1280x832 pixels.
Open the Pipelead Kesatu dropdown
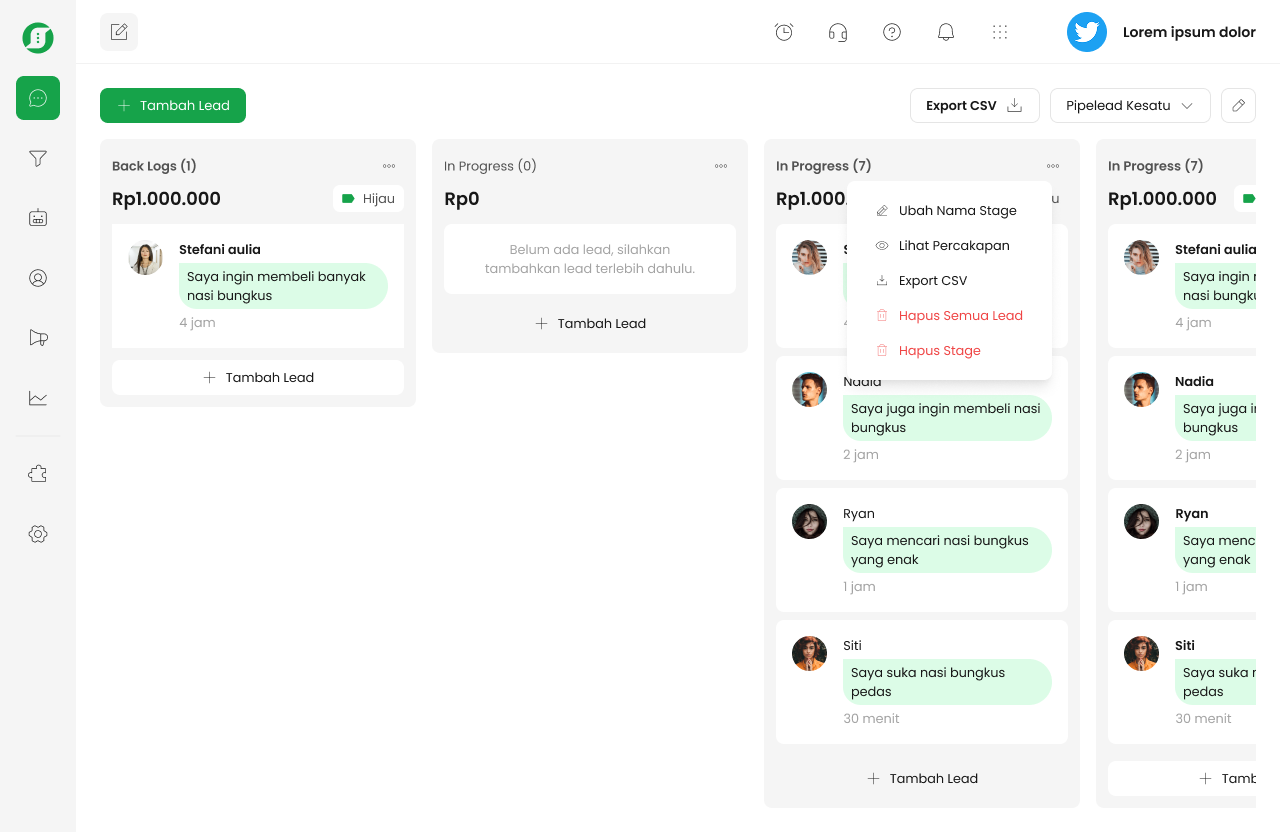point(1129,105)
